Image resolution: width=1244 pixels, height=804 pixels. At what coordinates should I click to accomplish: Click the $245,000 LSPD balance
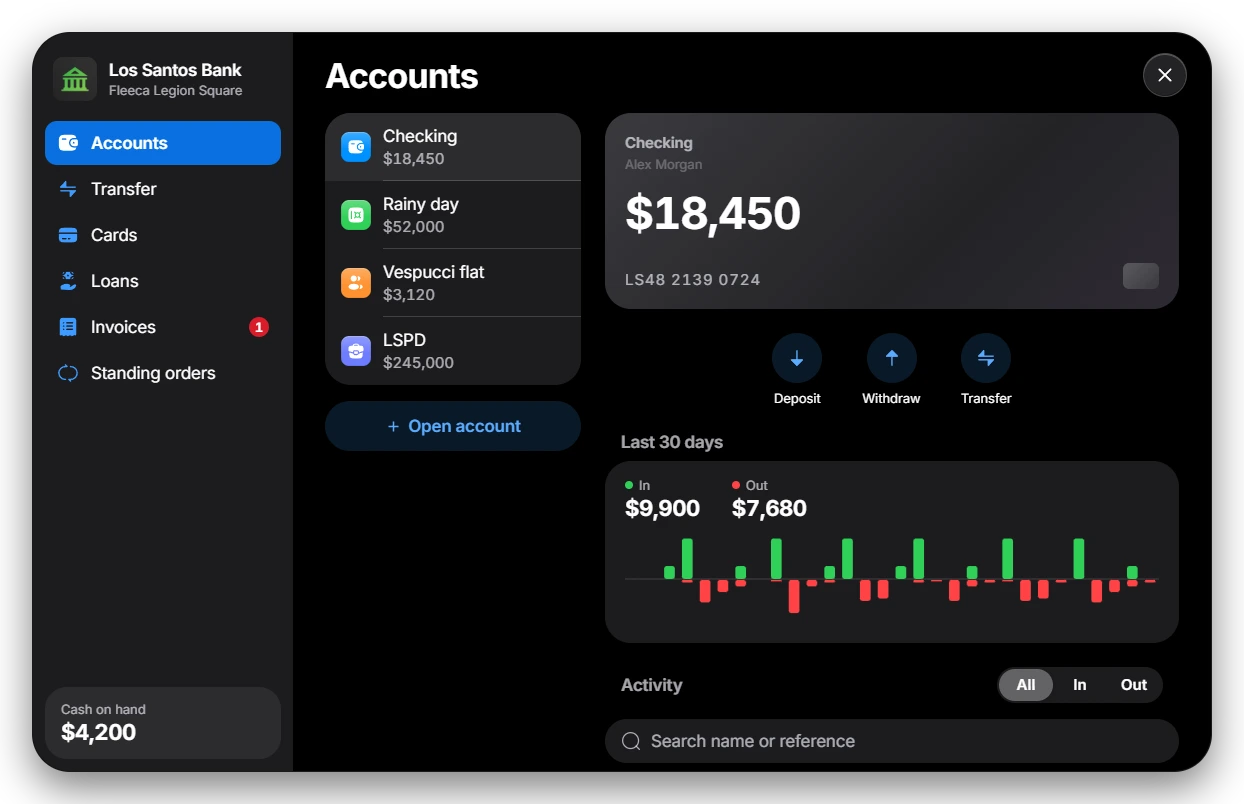point(418,363)
